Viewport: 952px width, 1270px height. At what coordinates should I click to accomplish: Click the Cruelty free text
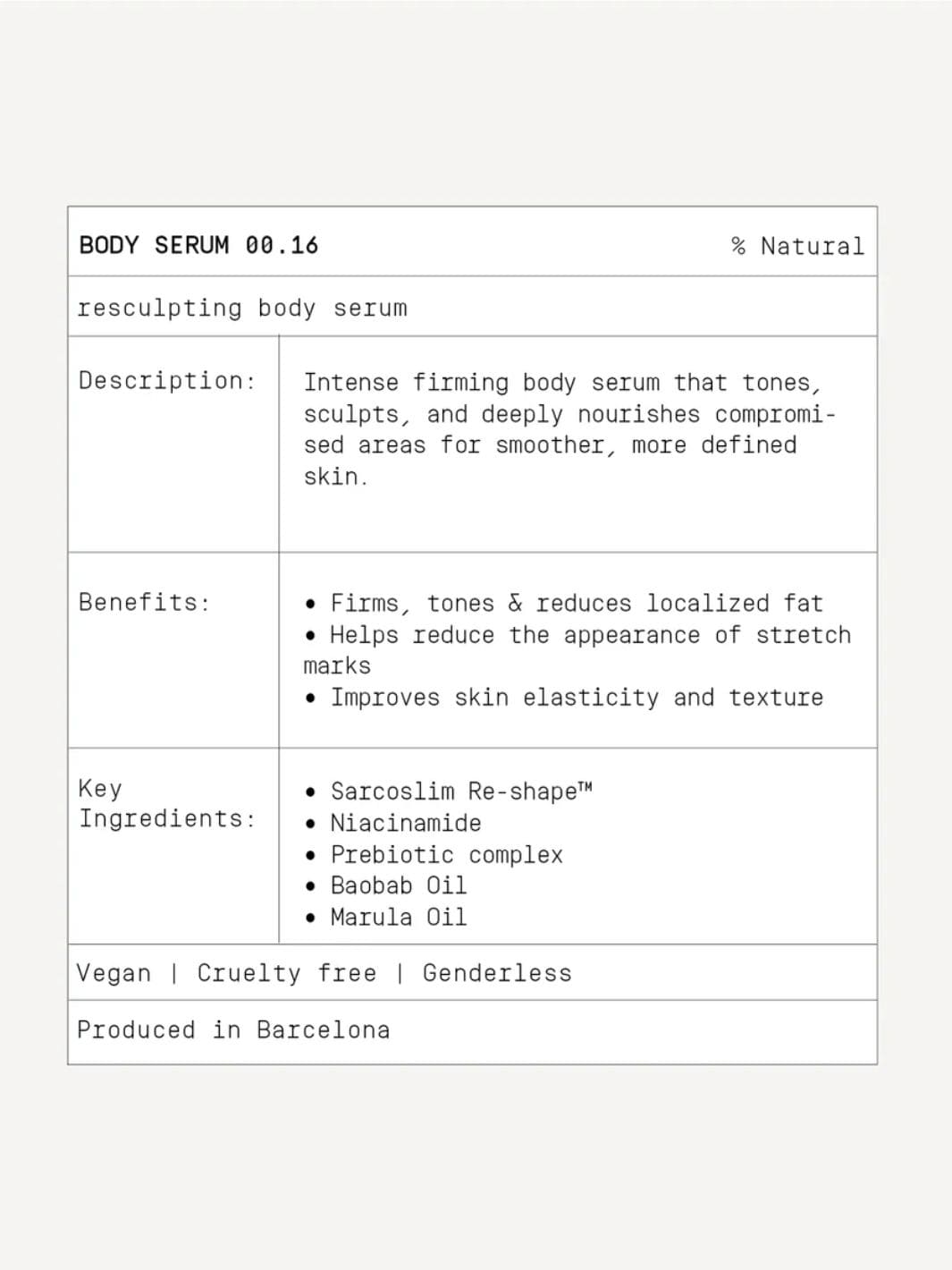pos(286,973)
